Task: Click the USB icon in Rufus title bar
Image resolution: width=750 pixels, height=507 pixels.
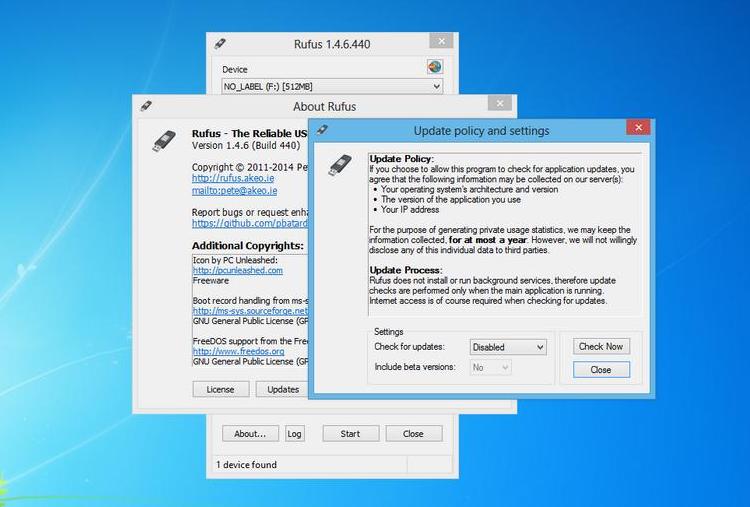Action: pyautogui.click(x=220, y=44)
